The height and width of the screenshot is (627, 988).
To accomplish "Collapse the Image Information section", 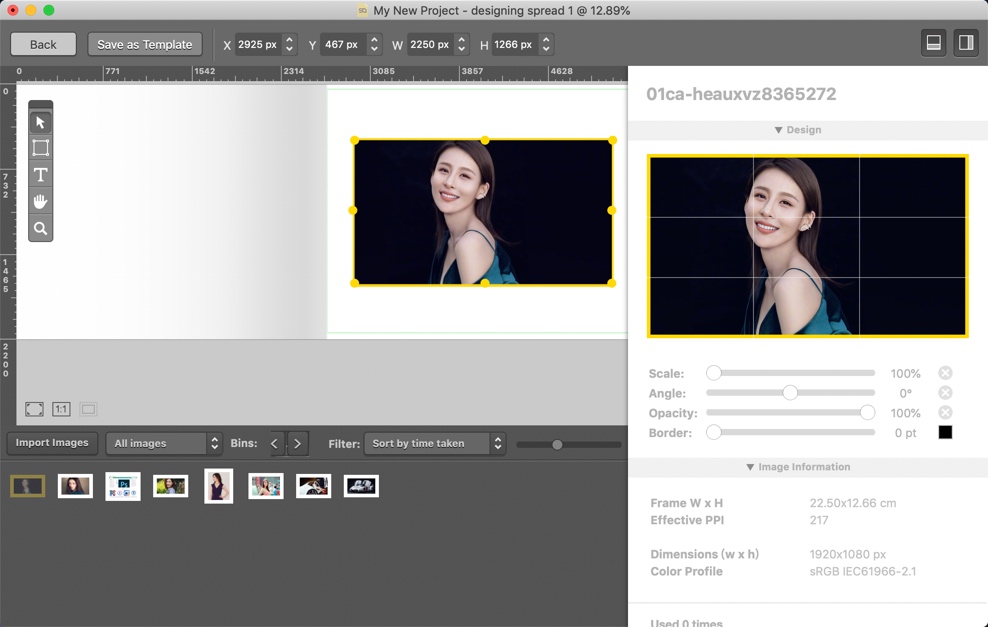I will 797,466.
